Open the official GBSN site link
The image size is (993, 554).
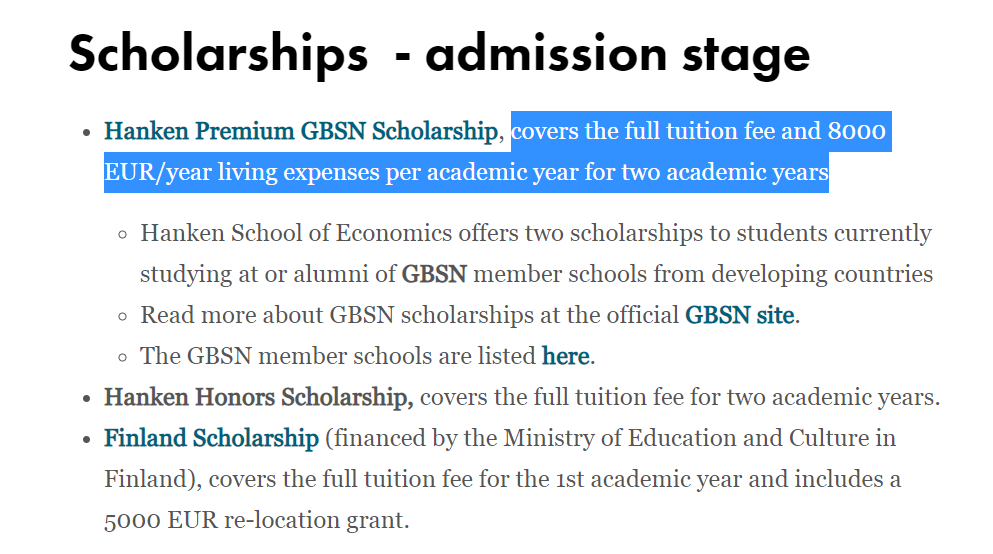coord(740,315)
